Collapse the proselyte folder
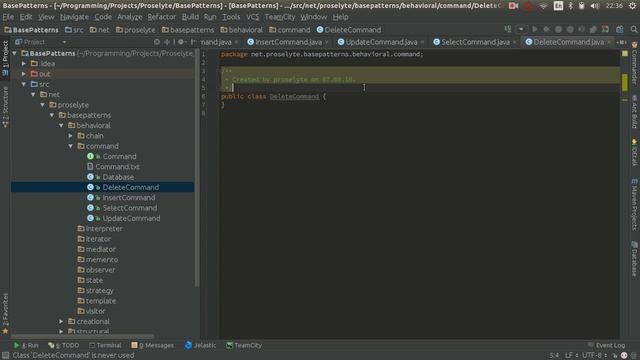 (x=43, y=105)
